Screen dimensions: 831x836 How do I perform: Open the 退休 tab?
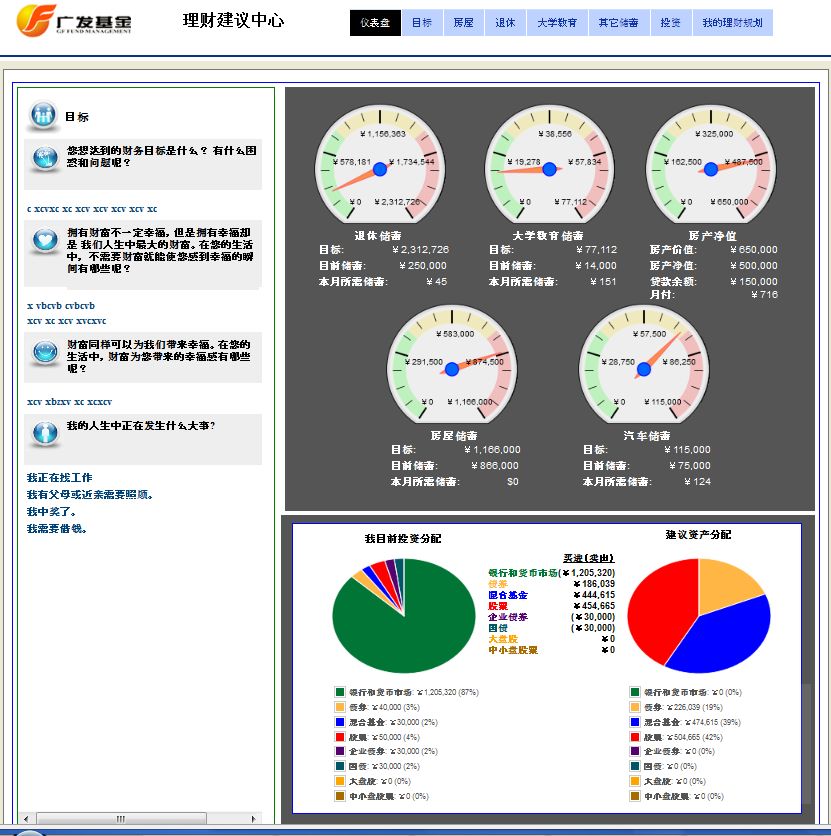click(x=505, y=22)
